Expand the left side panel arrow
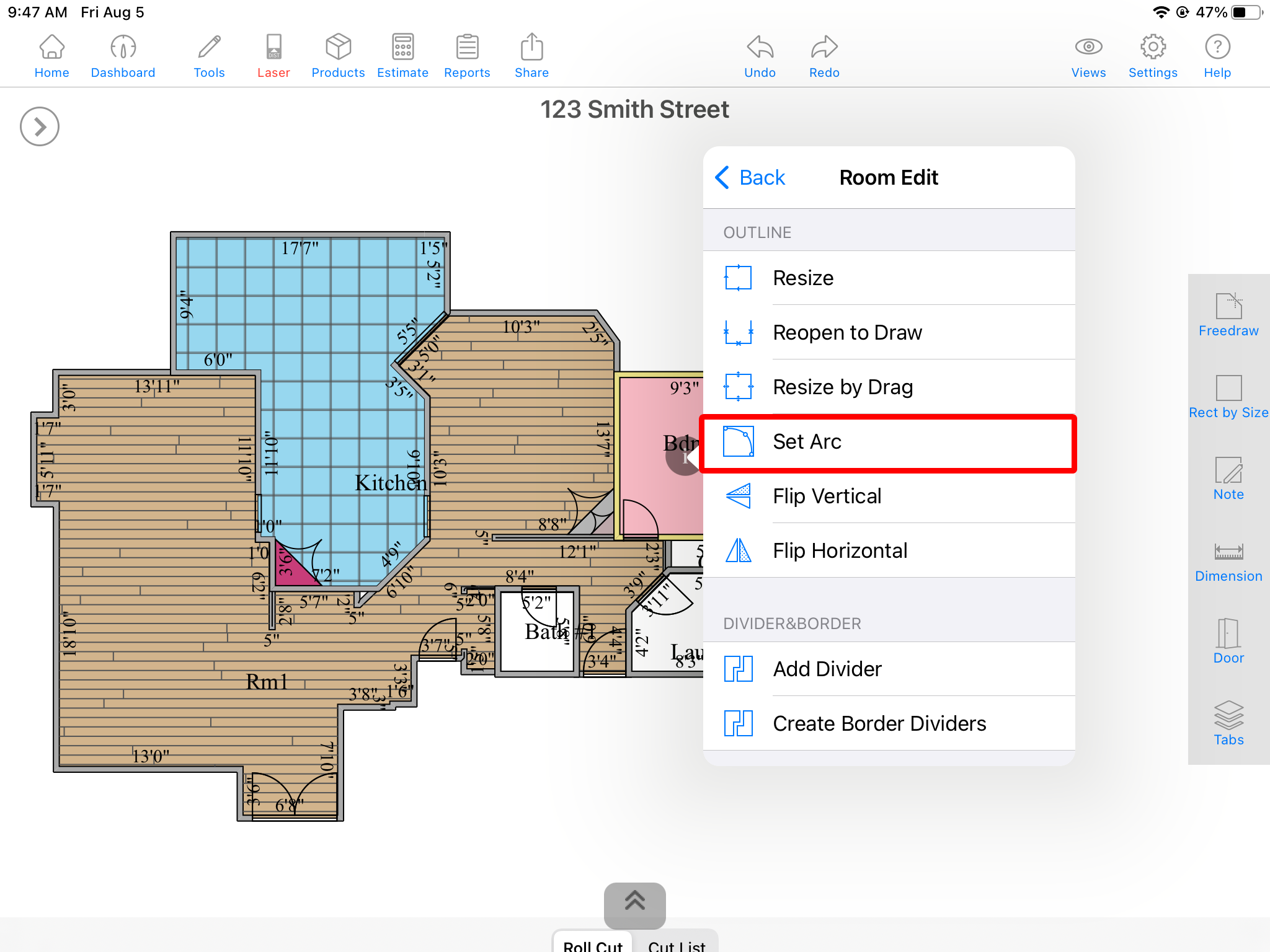The image size is (1270, 952). pos(40,127)
